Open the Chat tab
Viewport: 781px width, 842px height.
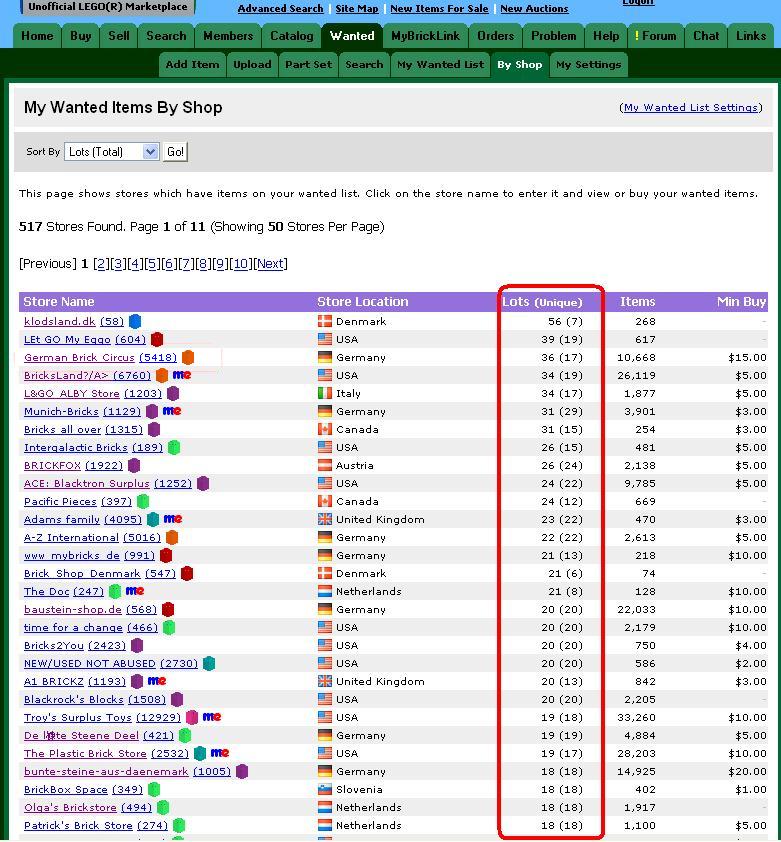706,36
